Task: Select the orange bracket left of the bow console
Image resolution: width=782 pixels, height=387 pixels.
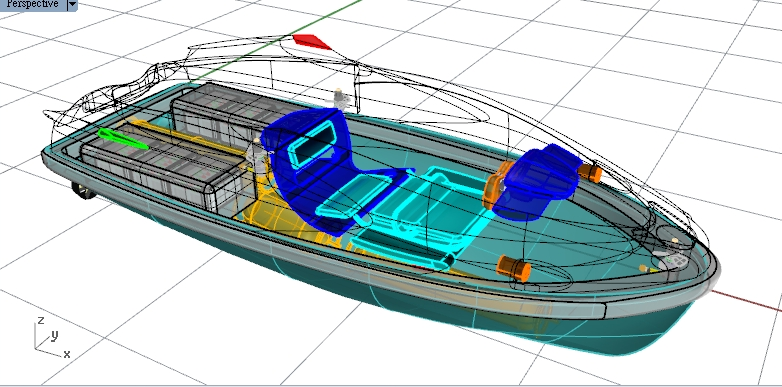Action: [x=494, y=185]
